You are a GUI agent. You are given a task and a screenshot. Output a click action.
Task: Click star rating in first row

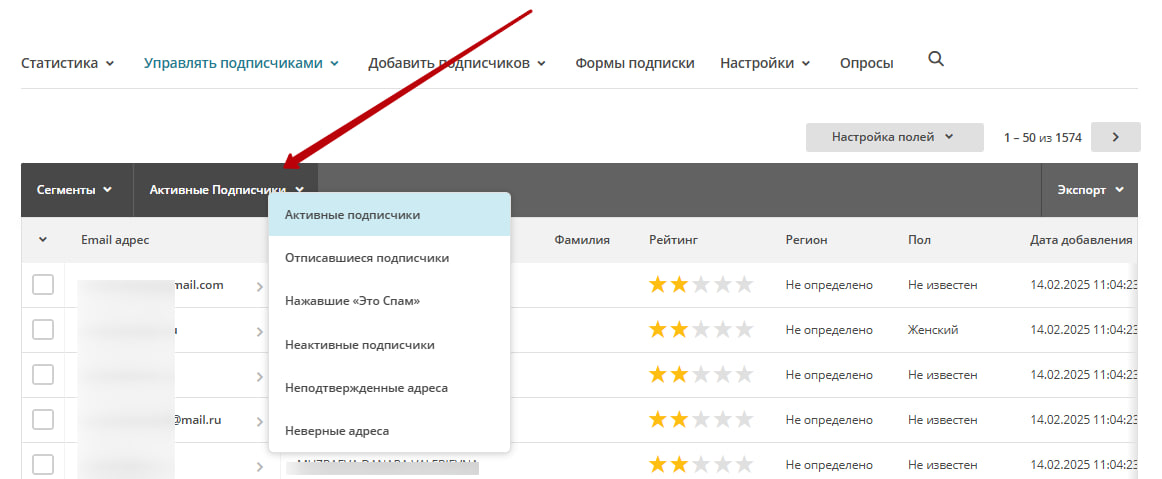pyautogui.click(x=701, y=285)
